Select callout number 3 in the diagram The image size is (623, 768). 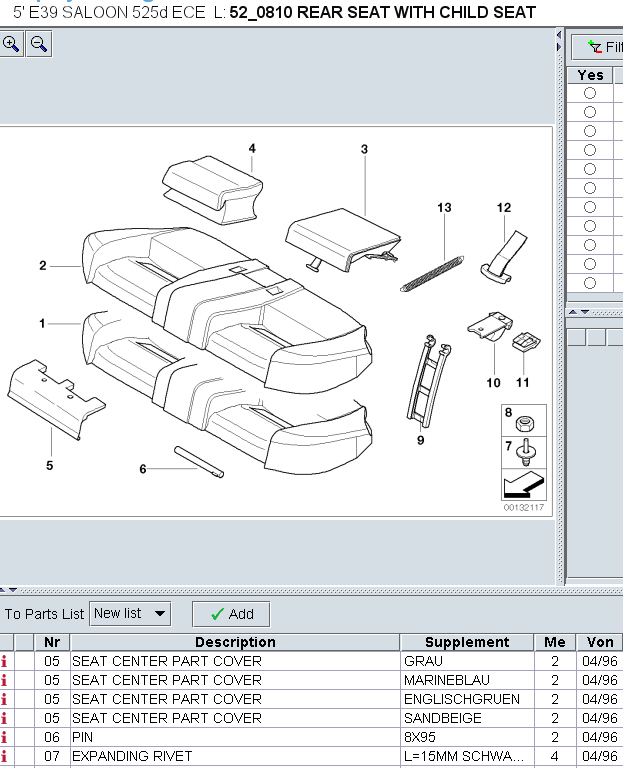click(x=364, y=149)
